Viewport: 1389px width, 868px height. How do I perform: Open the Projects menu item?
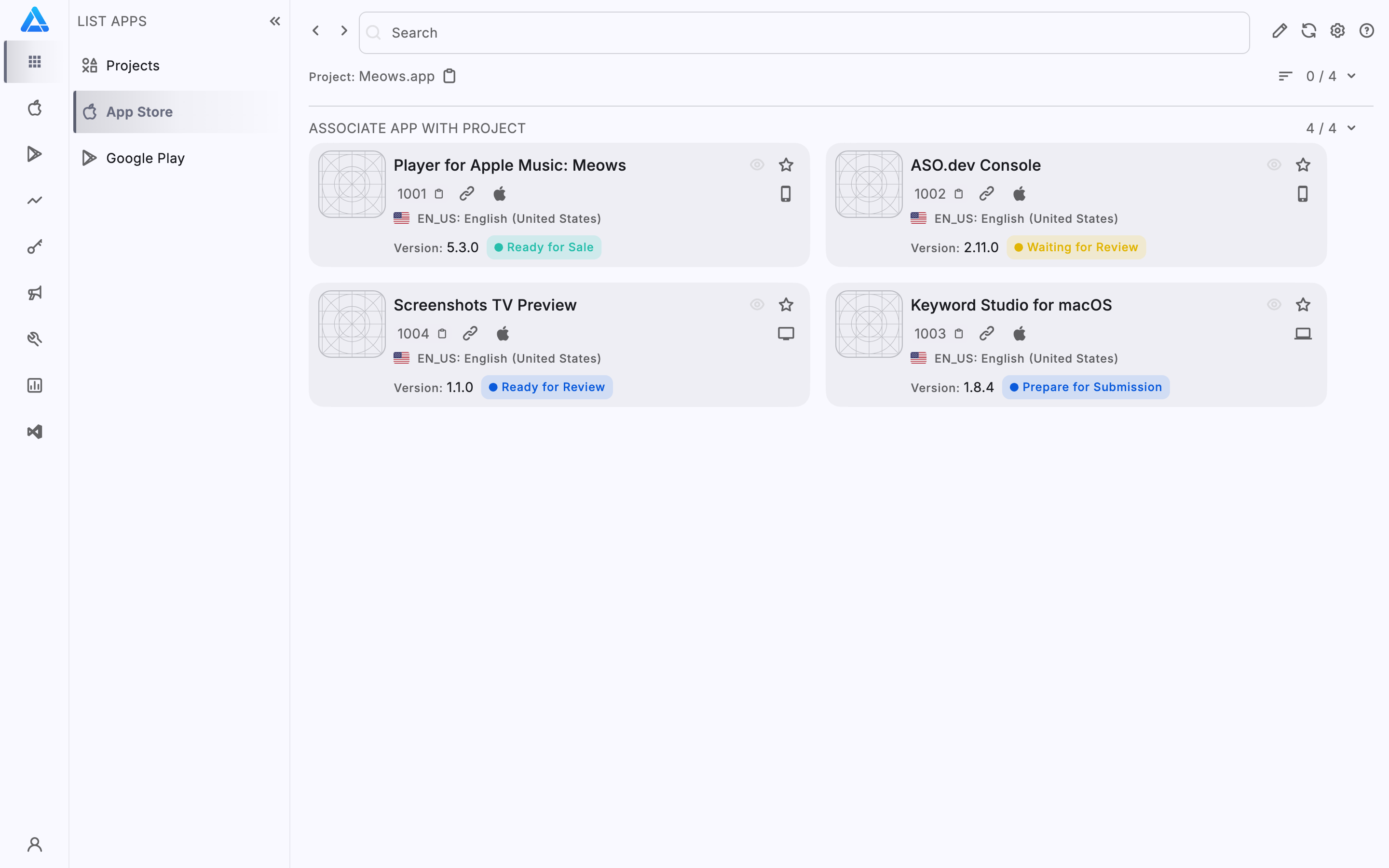[x=179, y=66]
